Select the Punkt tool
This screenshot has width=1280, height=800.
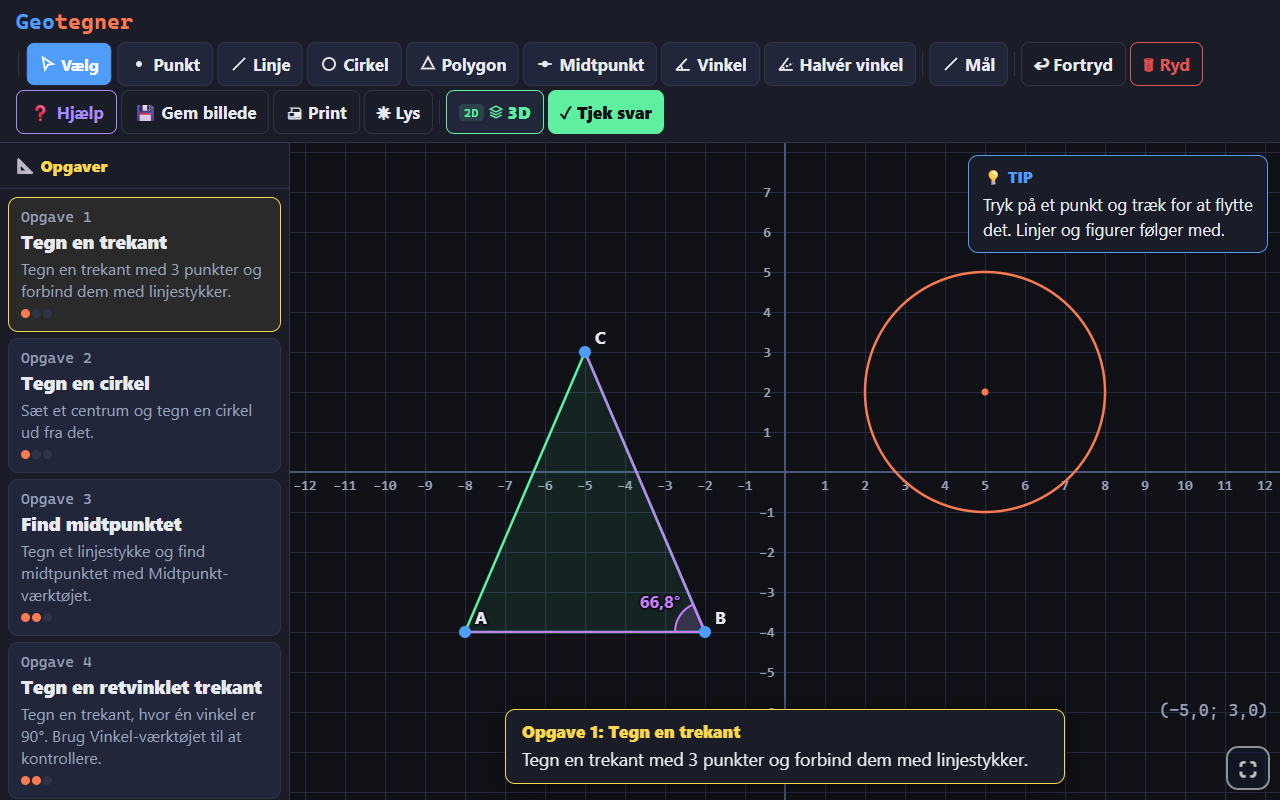[x=165, y=64]
